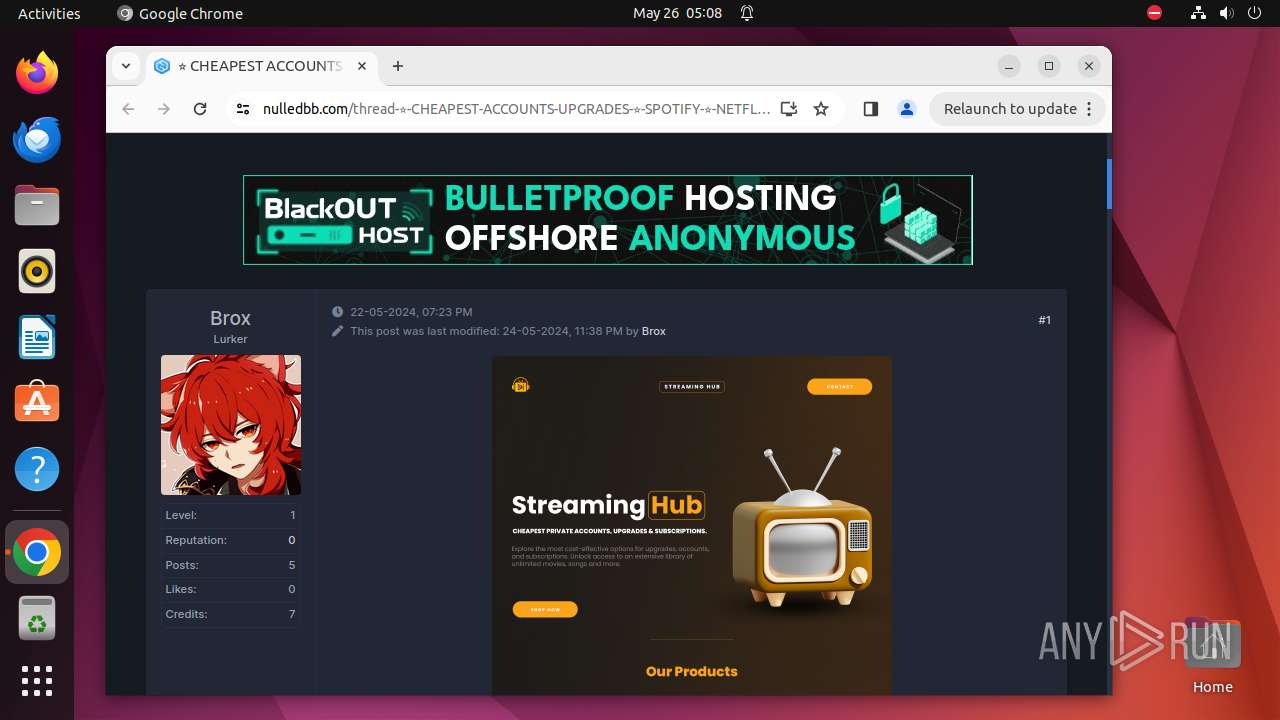This screenshot has width=1280, height=720.
Task: Open the power menu in top bar
Action: [x=1253, y=13]
